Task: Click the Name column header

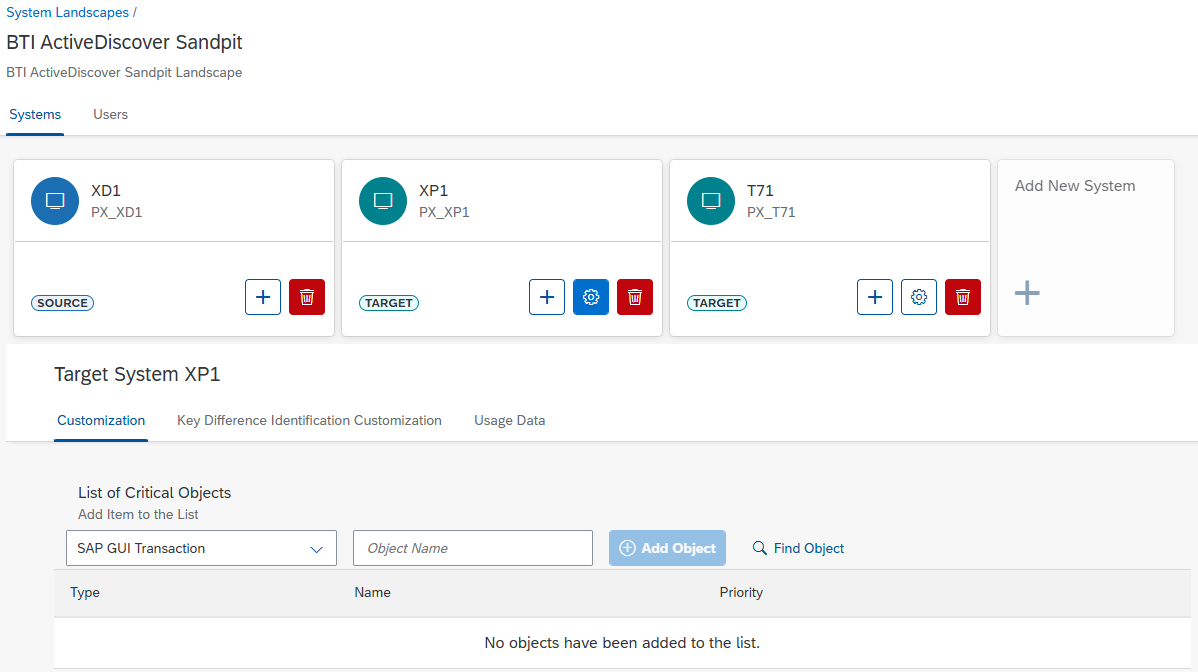Action: [372, 593]
